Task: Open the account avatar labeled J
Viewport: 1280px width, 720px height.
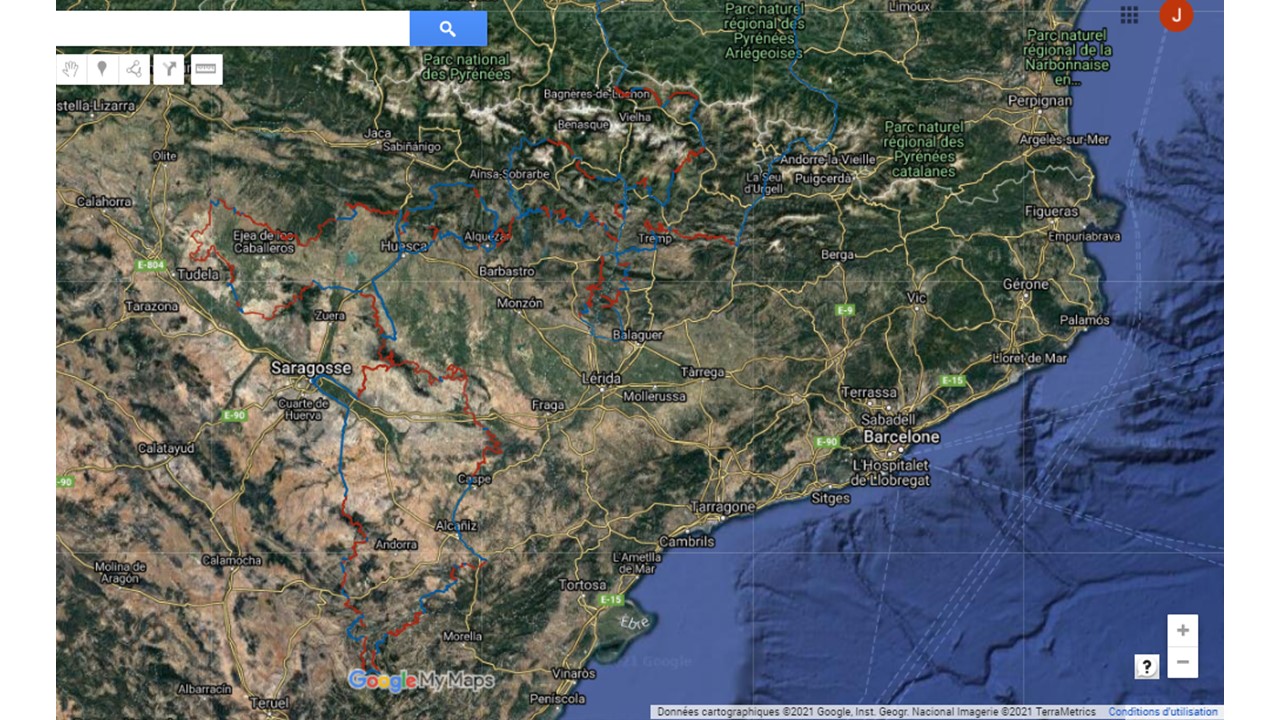Action: point(1176,15)
